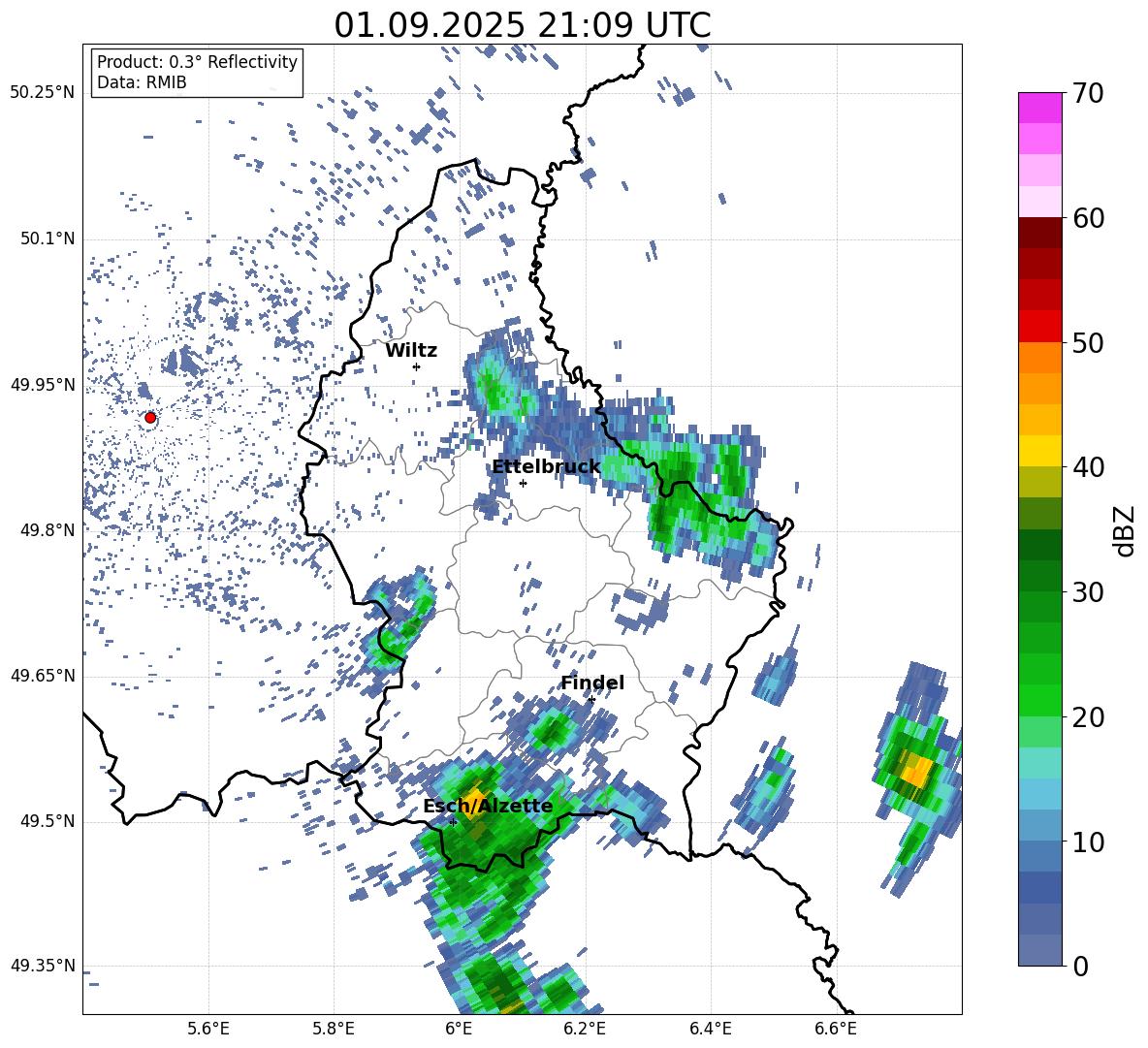This screenshot has width=1148, height=1048.
Task: Click the bright red colorbar segment above 50
Action: coord(1039,327)
